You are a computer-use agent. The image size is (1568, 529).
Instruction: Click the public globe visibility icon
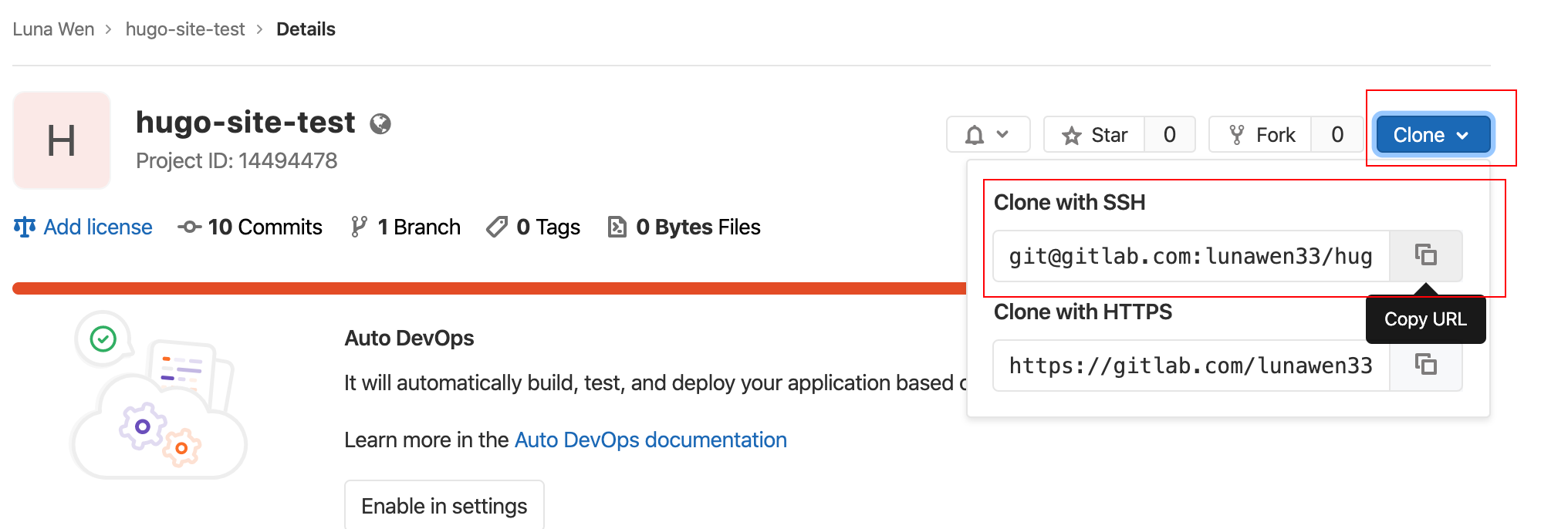pyautogui.click(x=380, y=123)
